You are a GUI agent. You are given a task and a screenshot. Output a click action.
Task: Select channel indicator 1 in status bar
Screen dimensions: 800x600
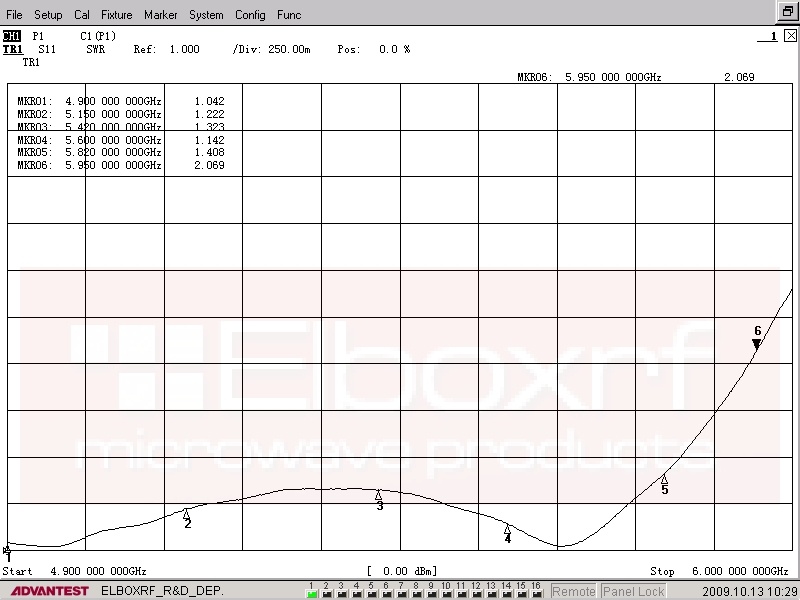pyautogui.click(x=311, y=591)
